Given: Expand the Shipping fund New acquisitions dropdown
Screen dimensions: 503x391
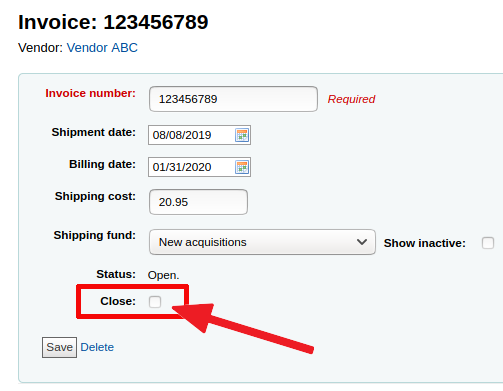Looking at the screenshot, I should [x=262, y=242].
